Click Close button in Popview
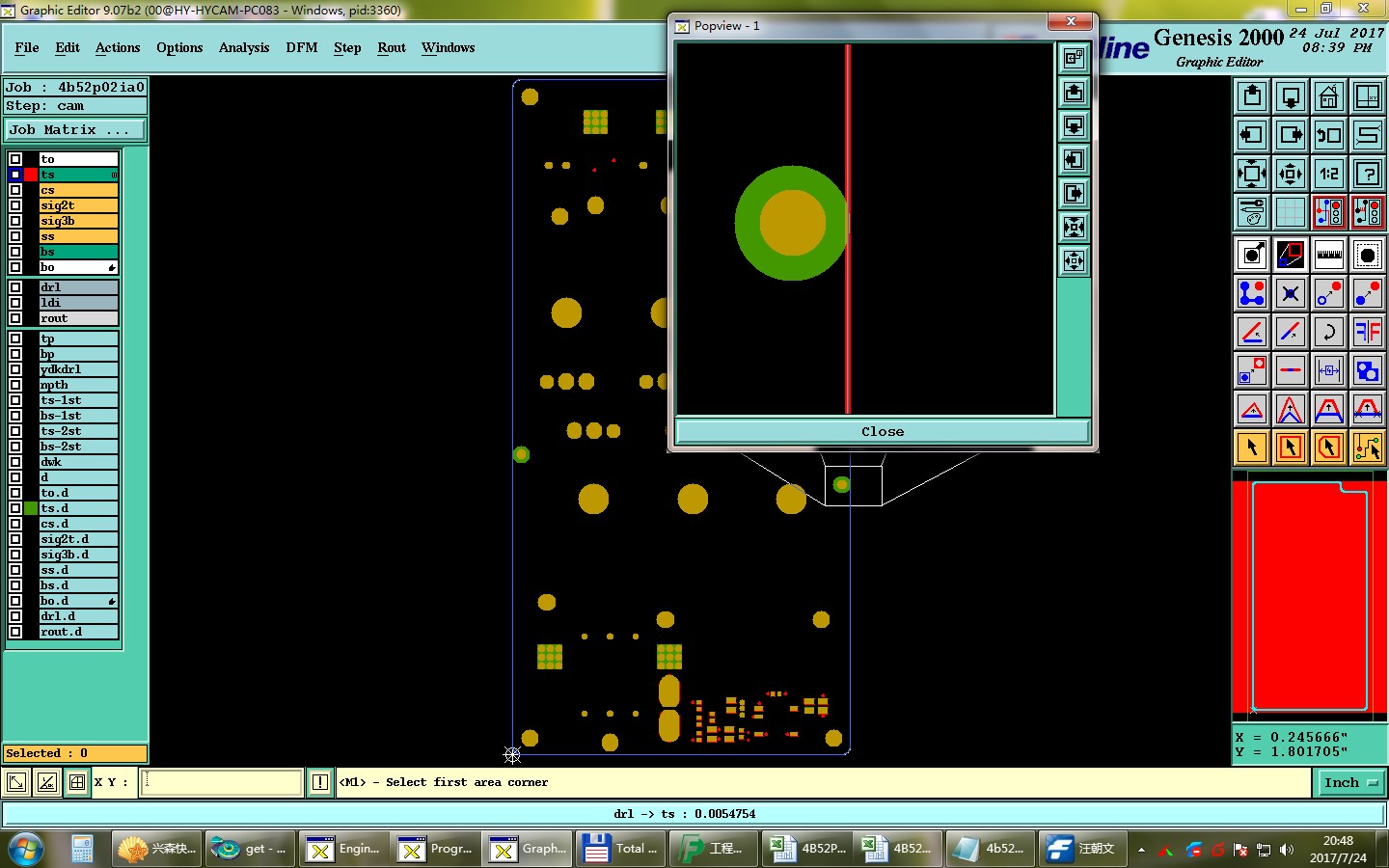This screenshot has width=1389, height=868. pyautogui.click(x=883, y=431)
